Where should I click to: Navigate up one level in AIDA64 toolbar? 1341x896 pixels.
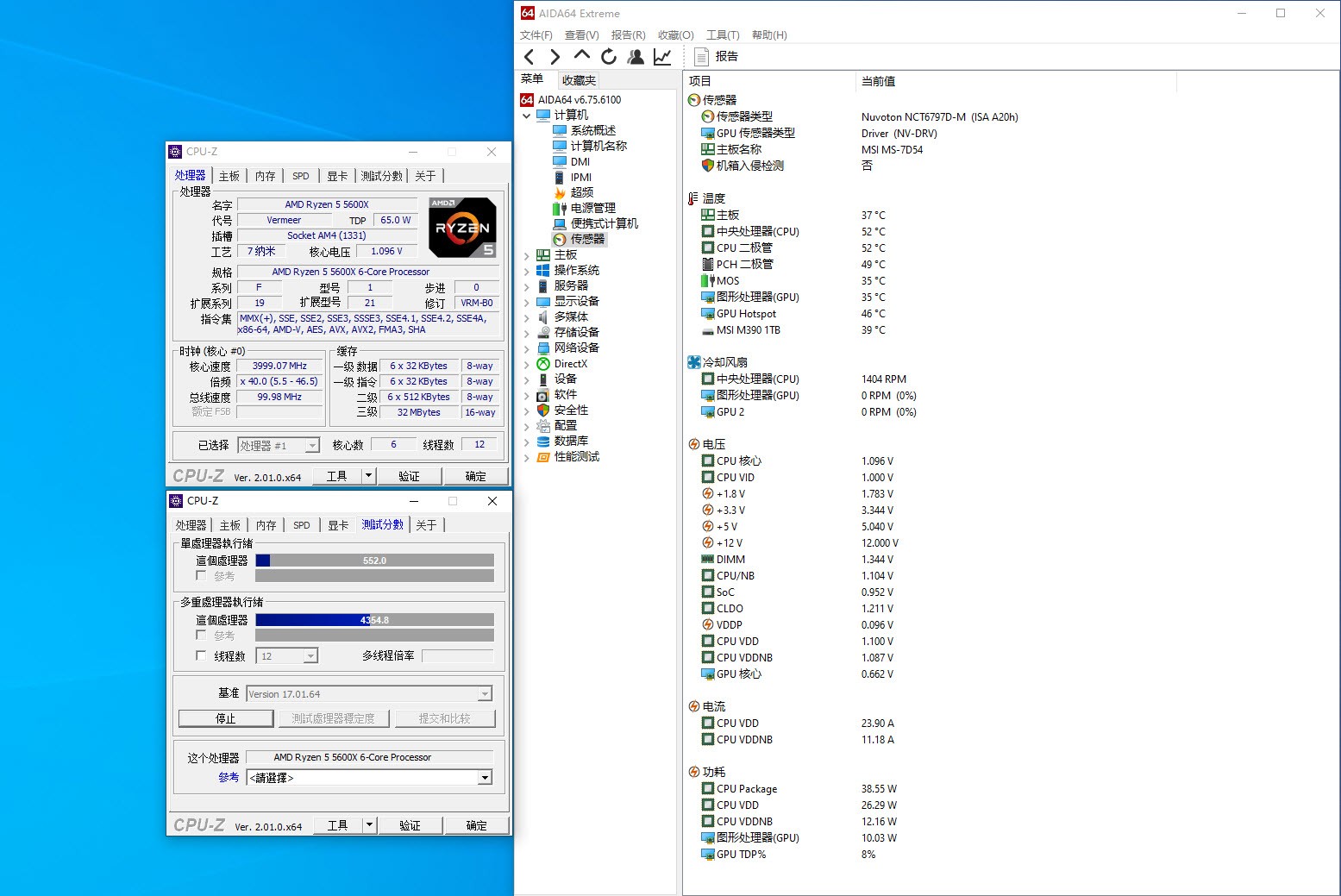click(582, 56)
